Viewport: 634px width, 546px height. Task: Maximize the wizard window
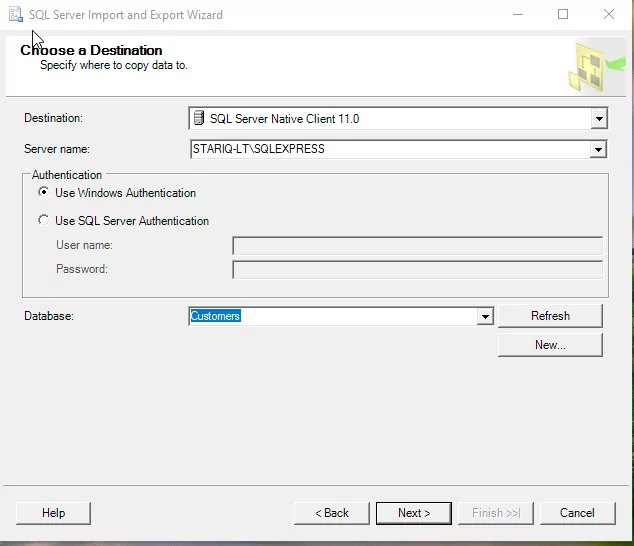click(x=563, y=15)
